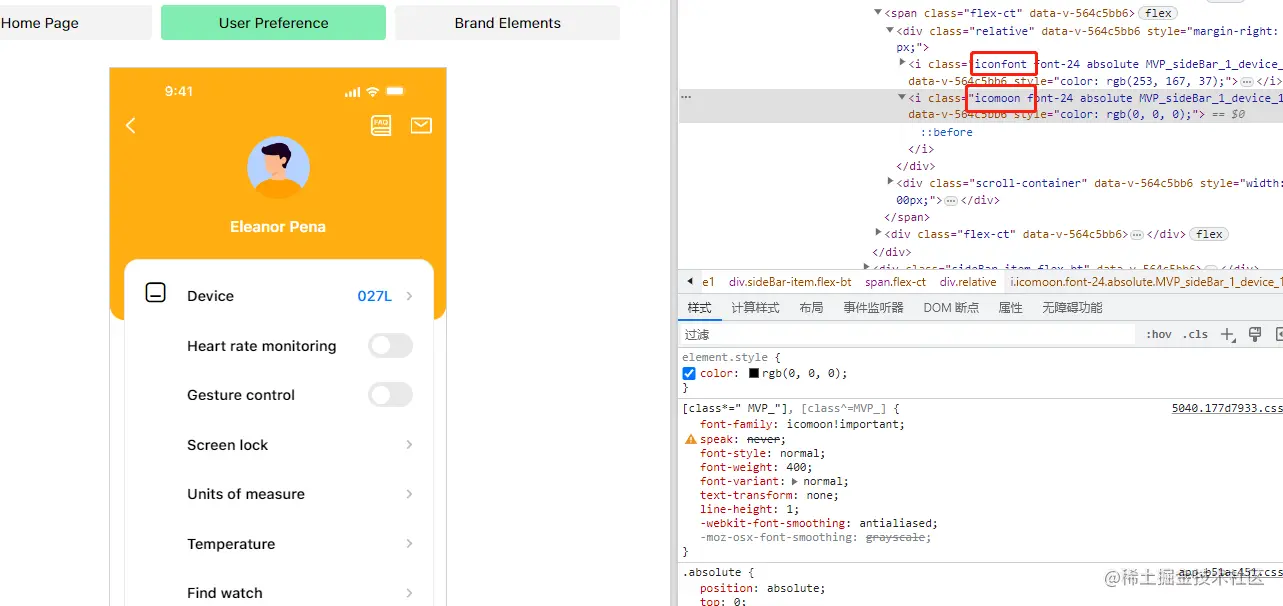Click the black color swatch
Image resolution: width=1283 pixels, height=606 pixels.
point(754,374)
